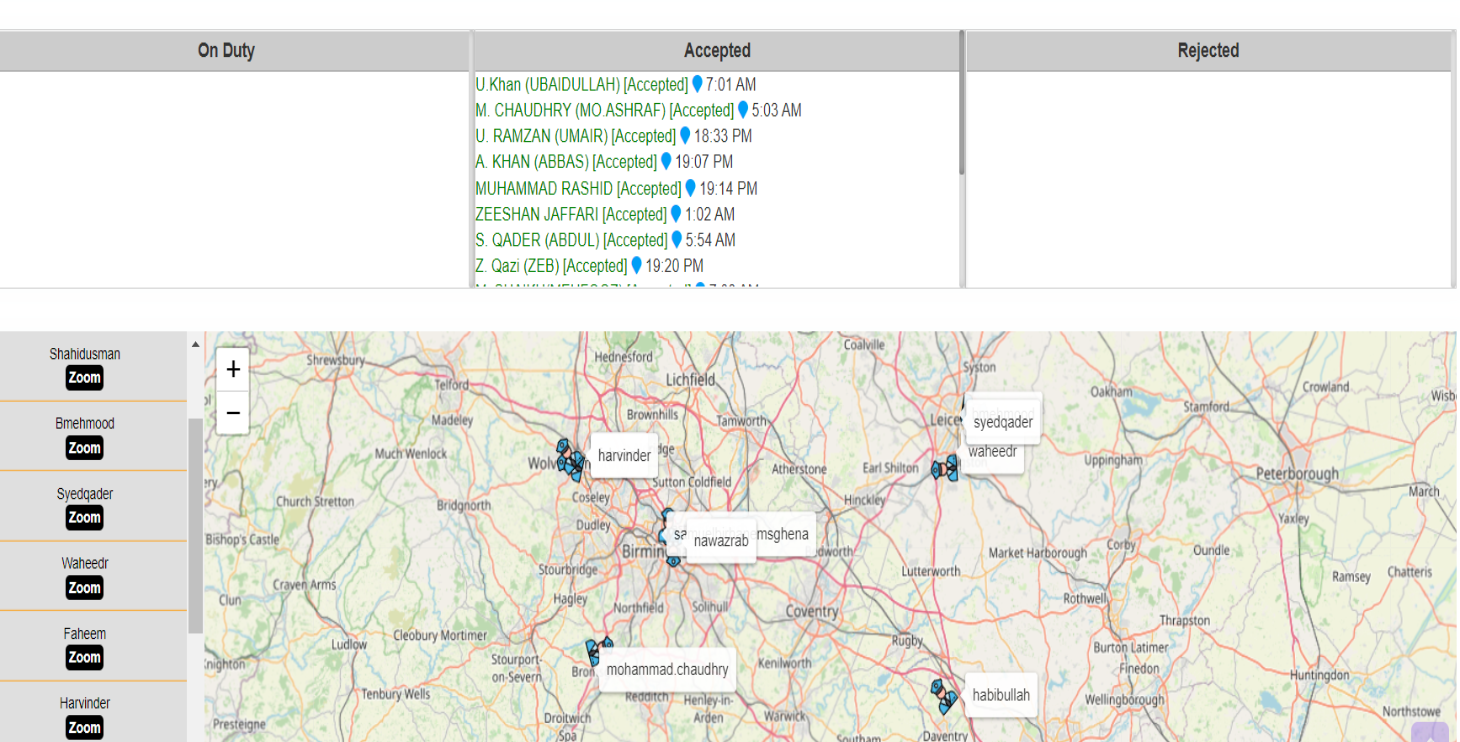The height and width of the screenshot is (742, 1460).
Task: Click the driver list scrollbar thumb
Action: click(195, 526)
